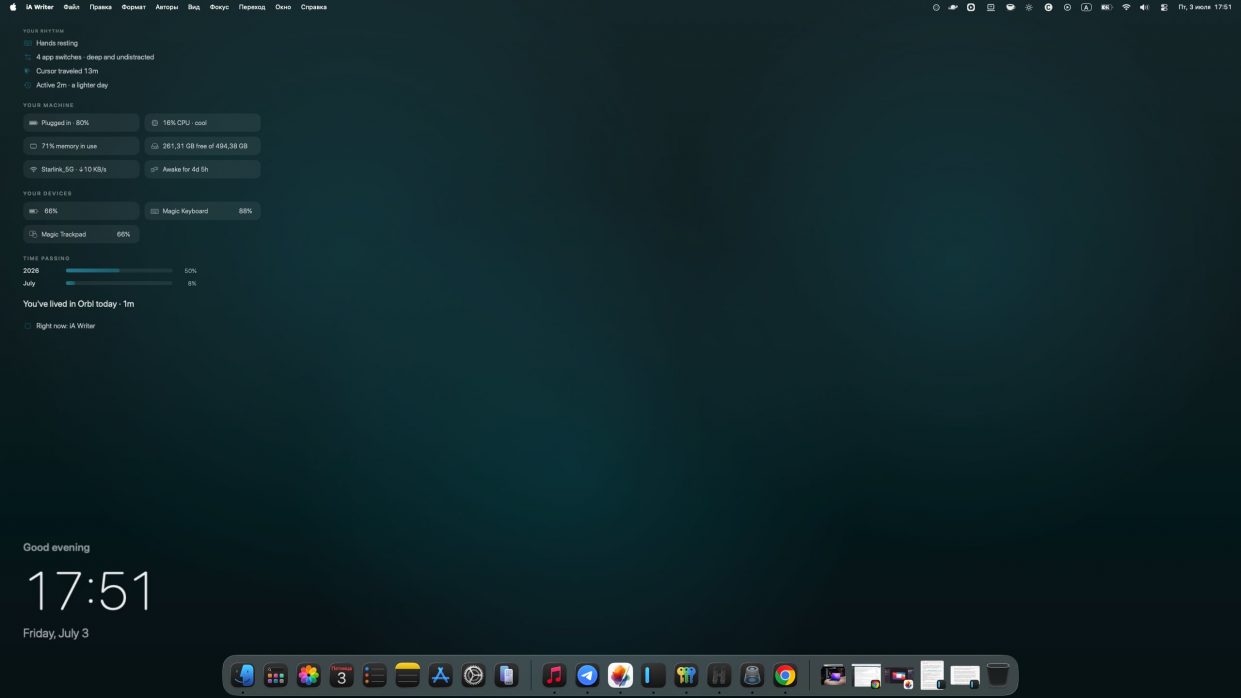This screenshot has width=1241, height=698.
Task: Launch the Photos app in the Dock
Action: click(x=309, y=676)
